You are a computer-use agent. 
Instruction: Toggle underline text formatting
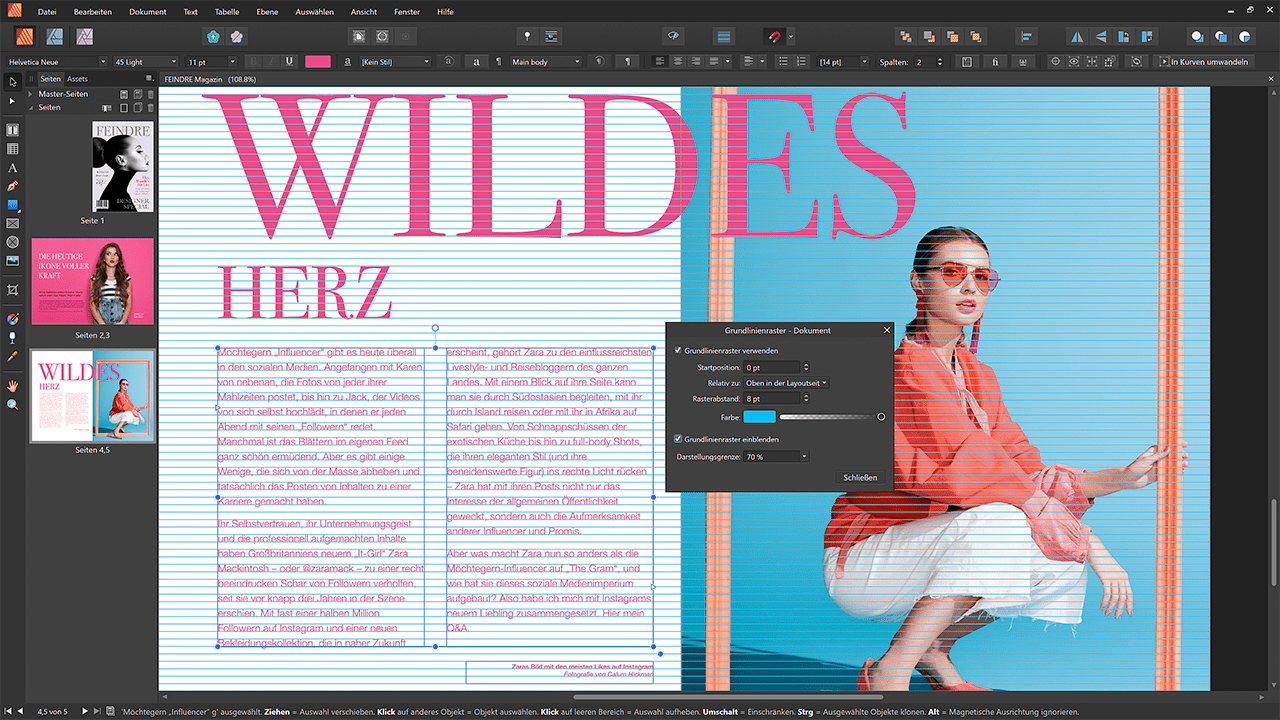[x=290, y=61]
